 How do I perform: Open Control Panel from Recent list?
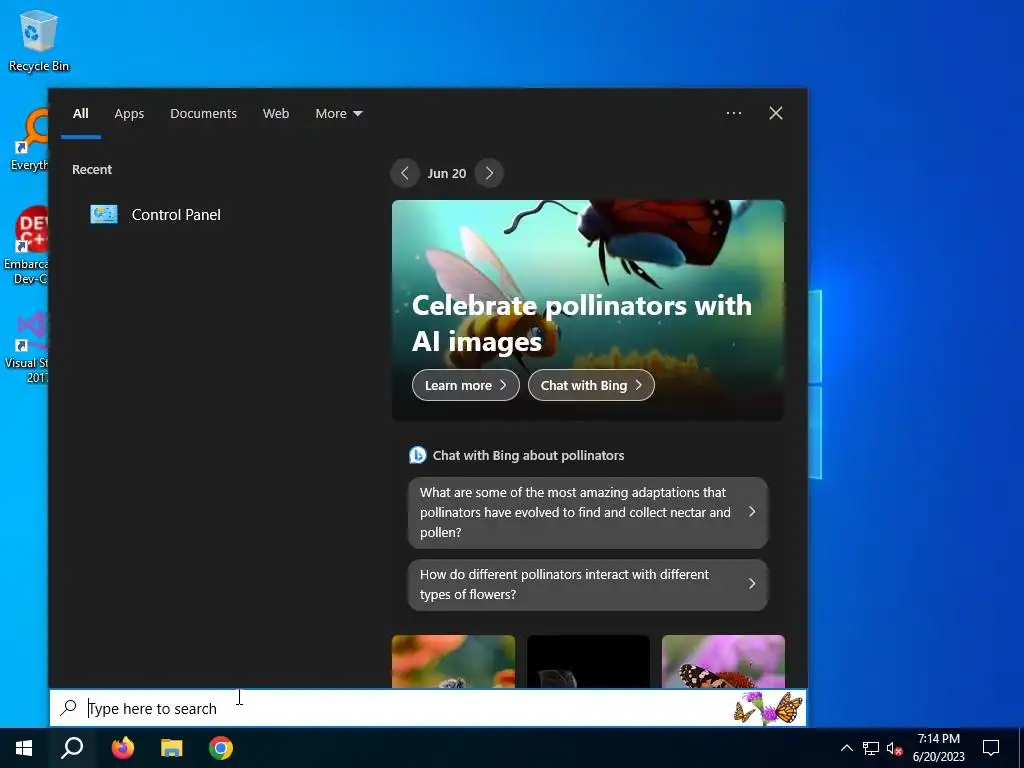[155, 215]
